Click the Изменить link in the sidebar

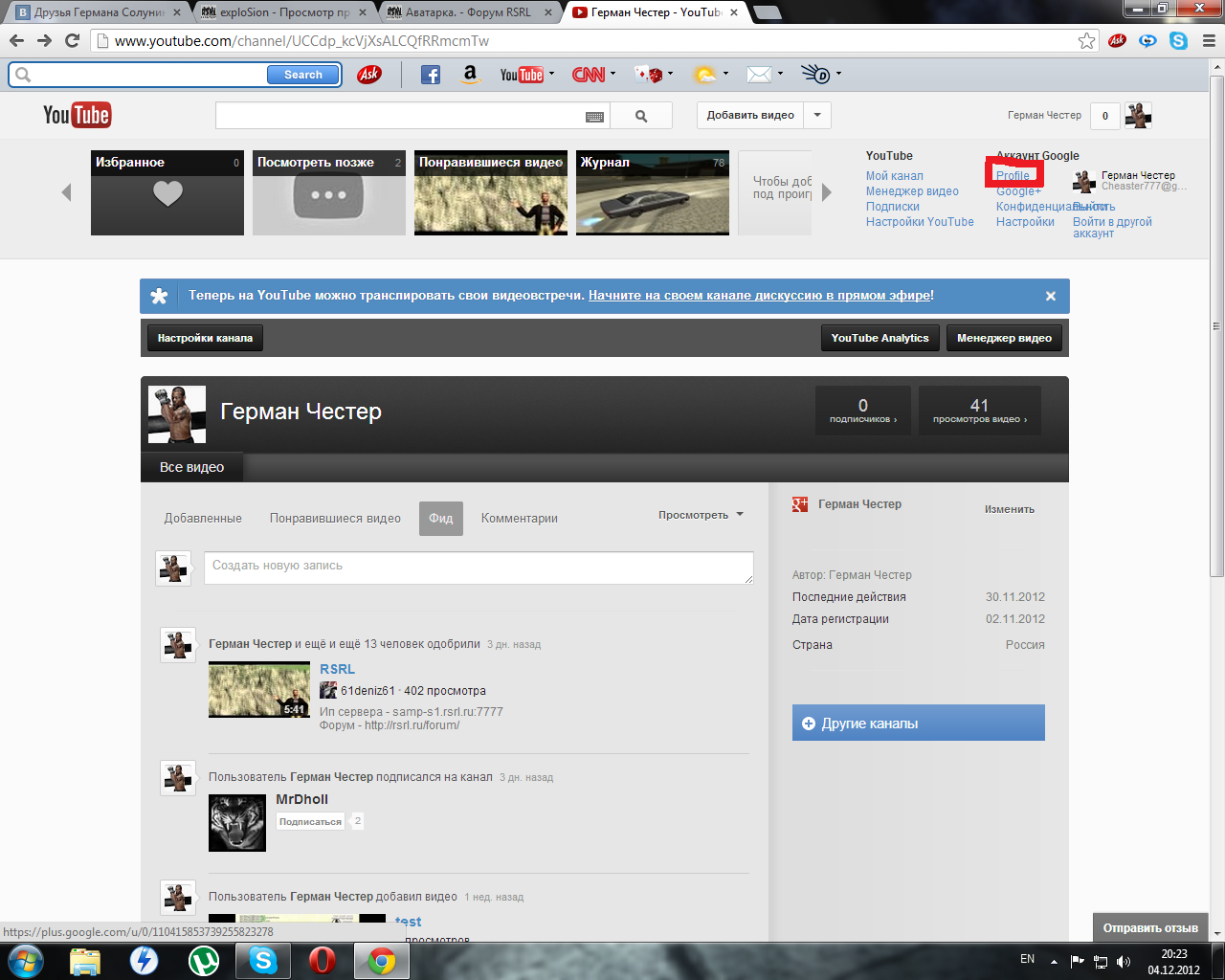click(1010, 509)
